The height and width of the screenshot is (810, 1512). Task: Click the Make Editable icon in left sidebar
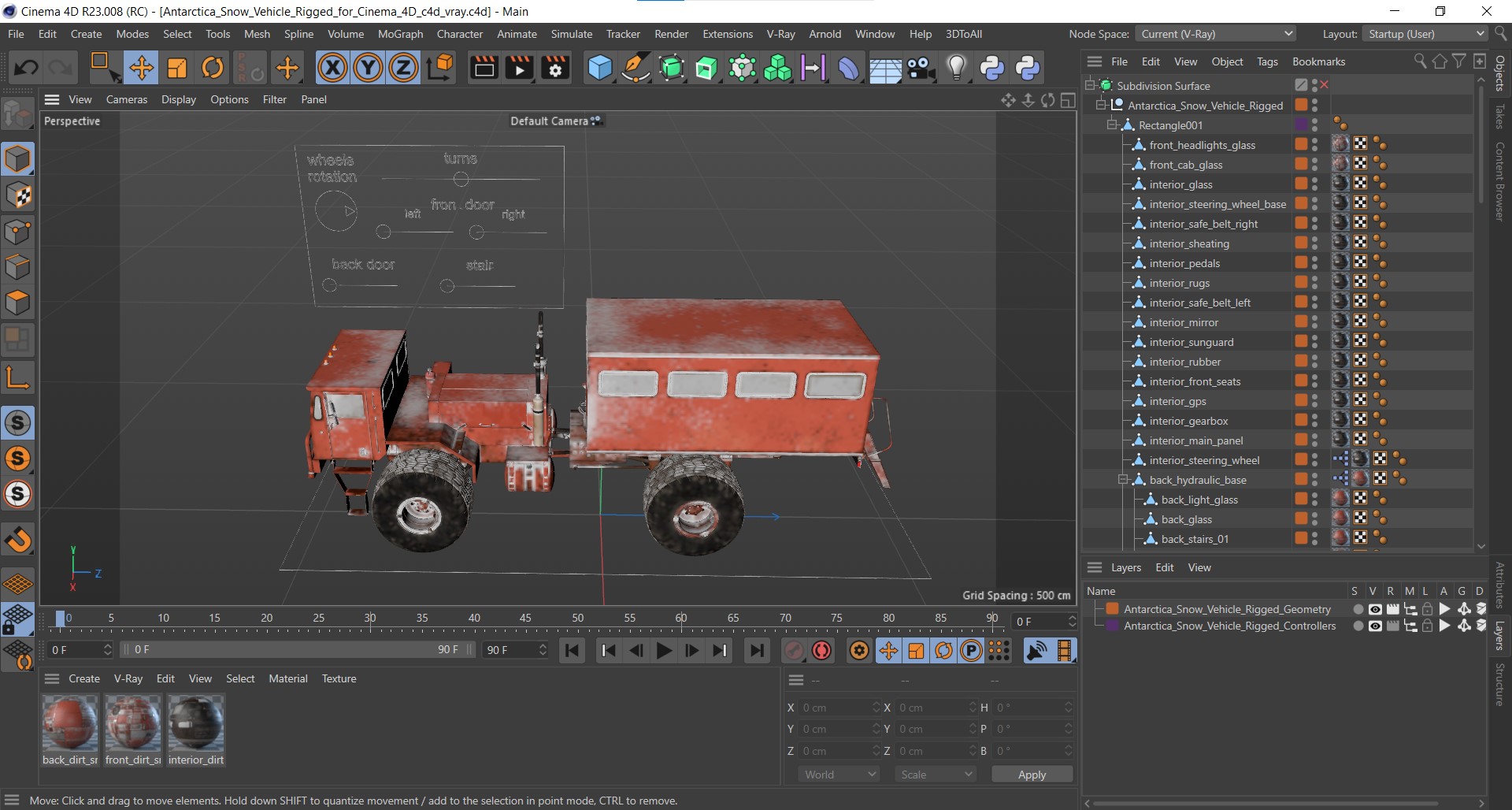[17, 114]
